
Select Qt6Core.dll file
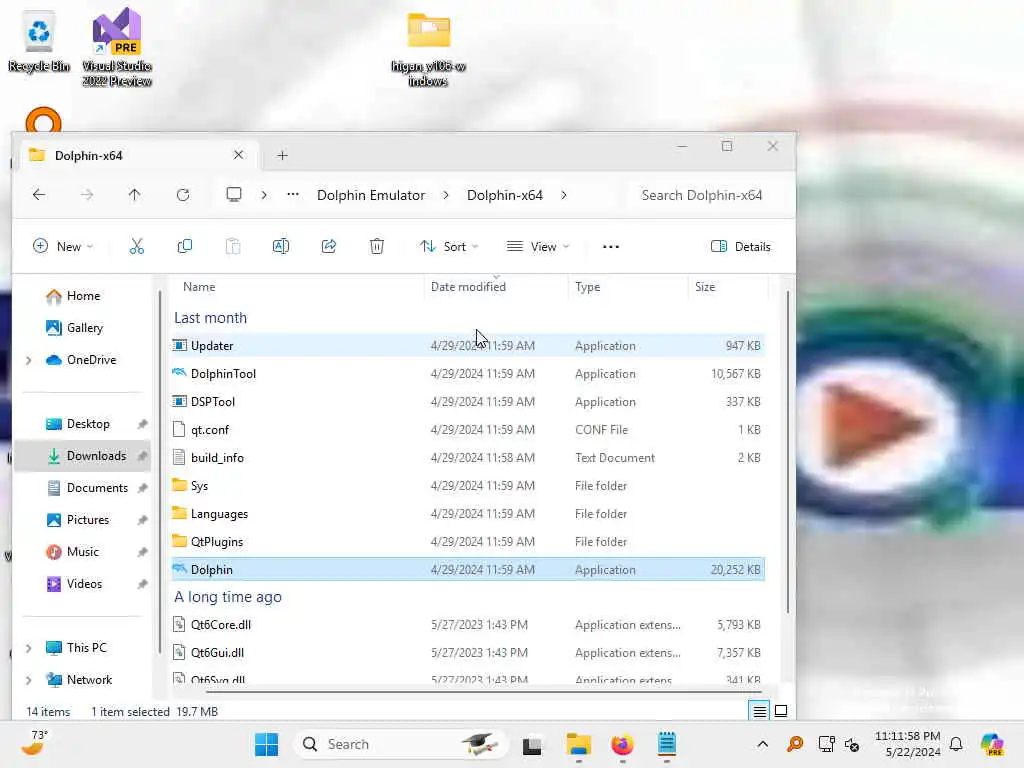click(x=468, y=625)
